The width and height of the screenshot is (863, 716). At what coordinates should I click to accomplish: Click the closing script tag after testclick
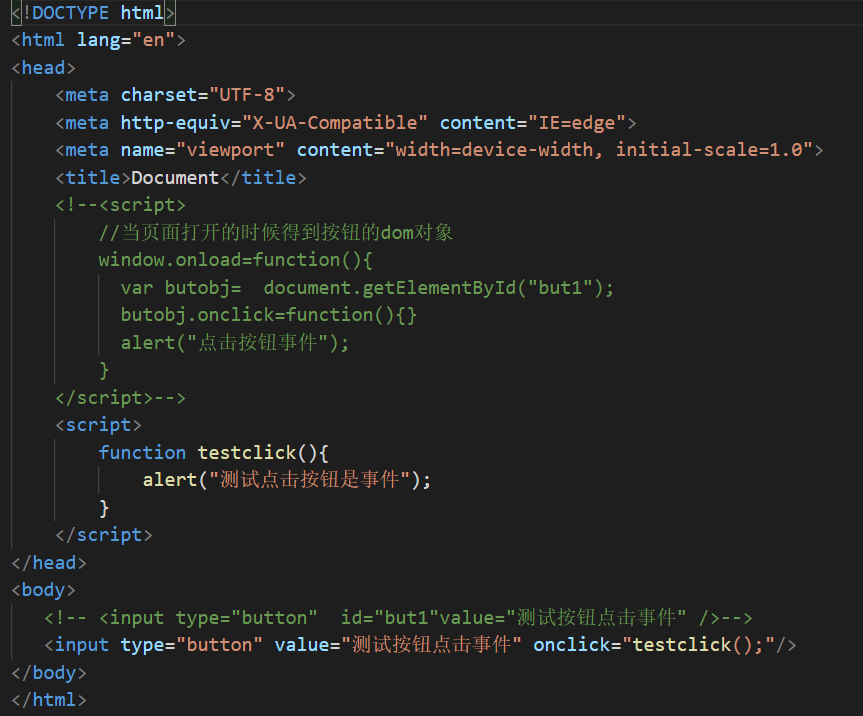(x=103, y=534)
